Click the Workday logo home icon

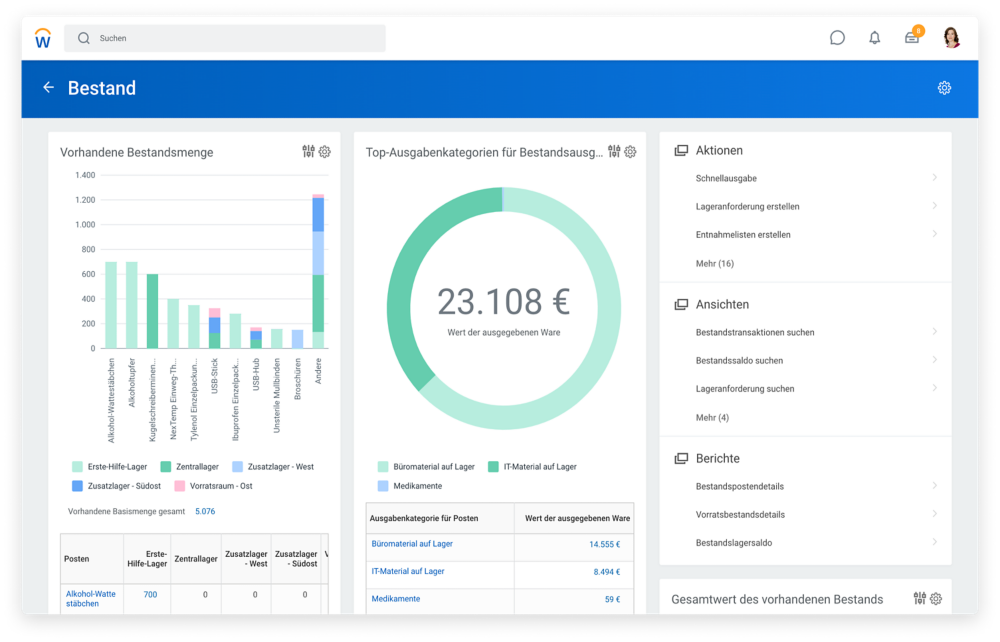pyautogui.click(x=43, y=38)
